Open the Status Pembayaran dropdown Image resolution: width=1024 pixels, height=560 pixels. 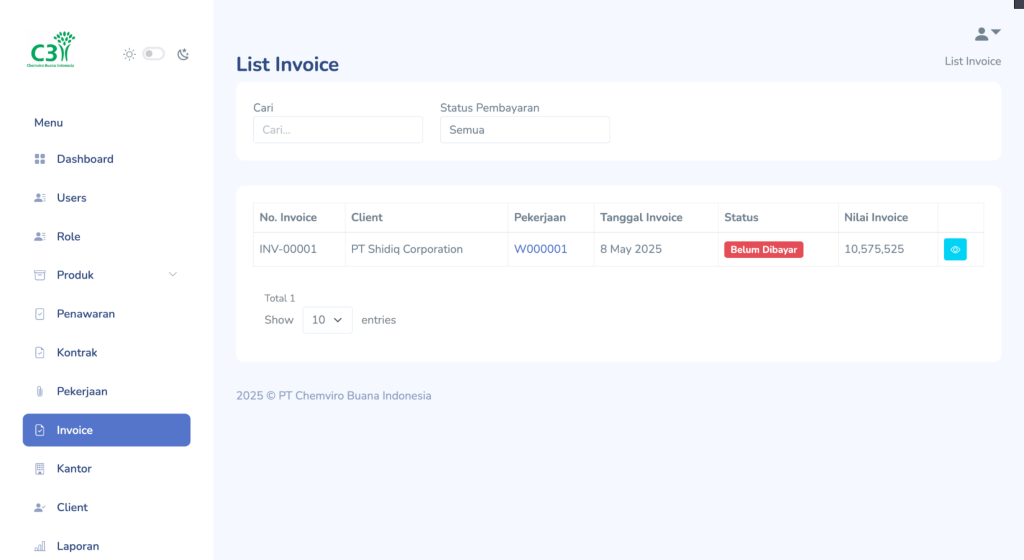coord(524,130)
